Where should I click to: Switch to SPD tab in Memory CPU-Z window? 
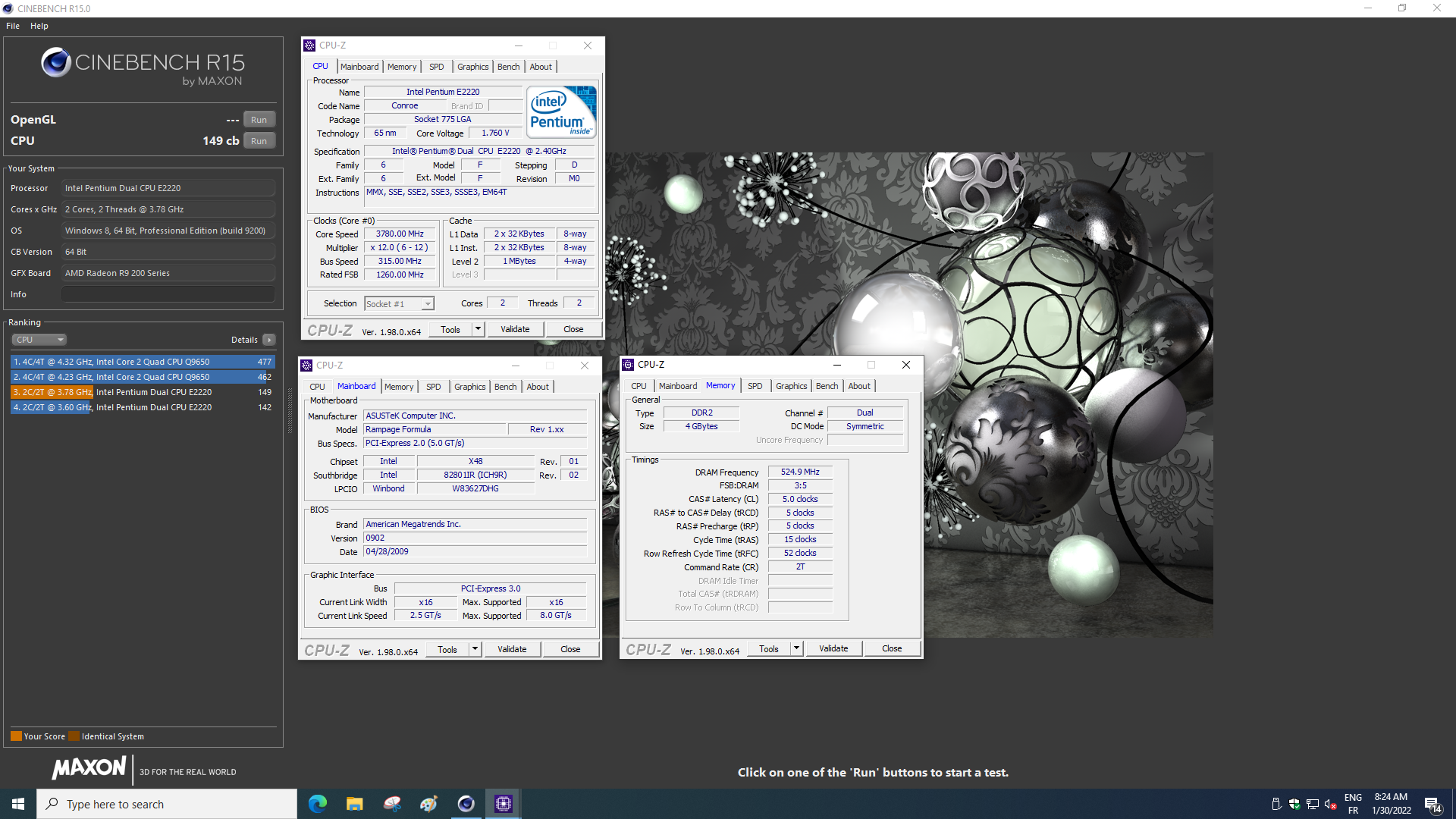[x=755, y=386]
